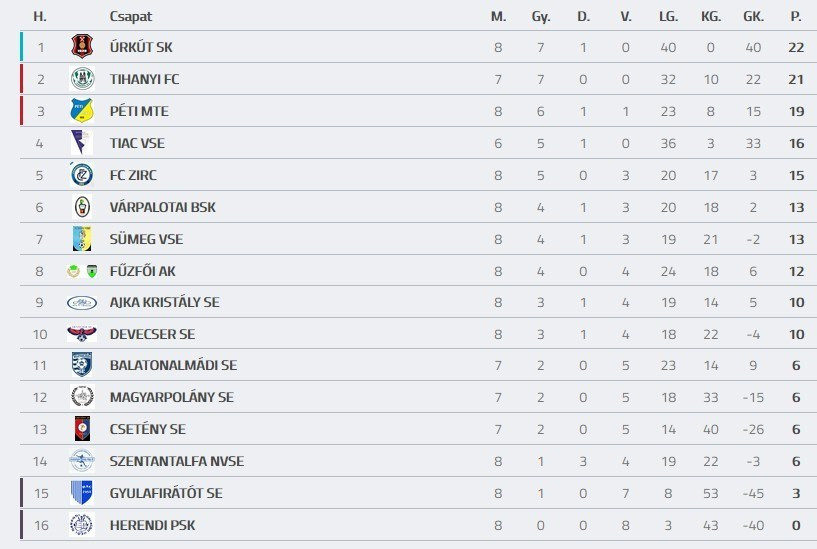Select the FC Zirc club emblem
The image size is (817, 549).
point(82,175)
